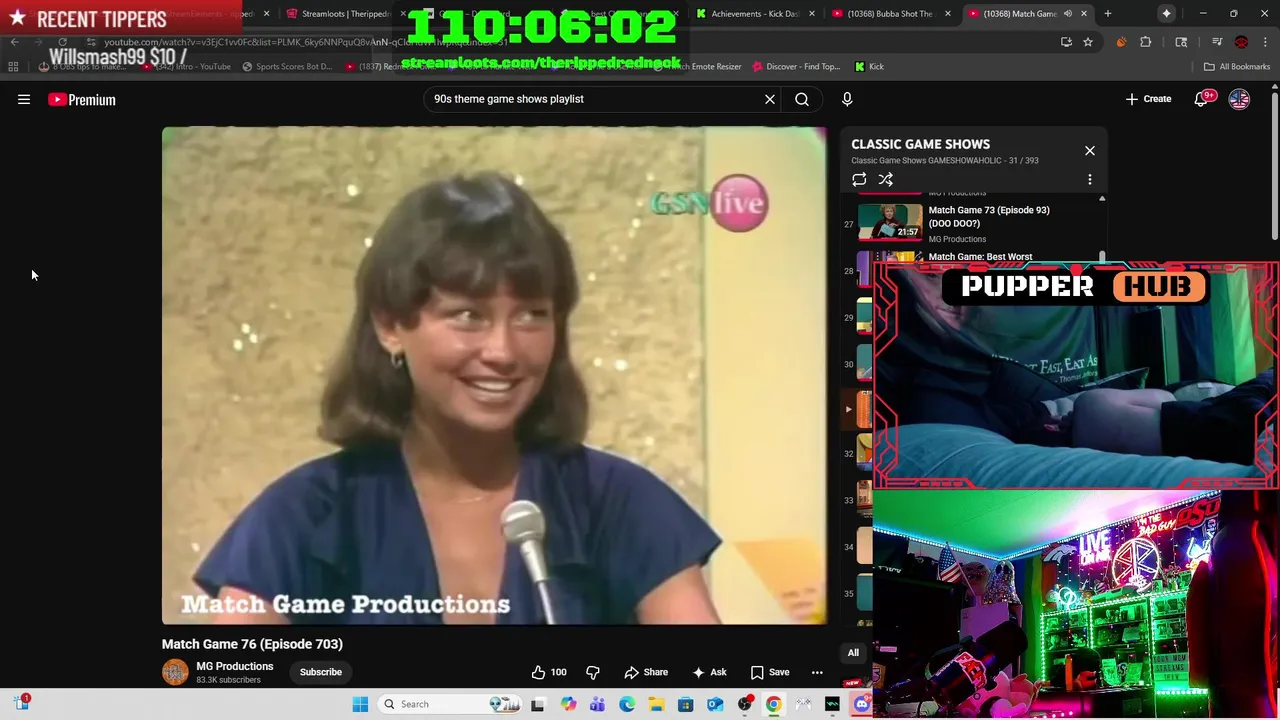The image size is (1280, 720).
Task: Mute the Match Game tab audio icon
Action: [1067, 14]
